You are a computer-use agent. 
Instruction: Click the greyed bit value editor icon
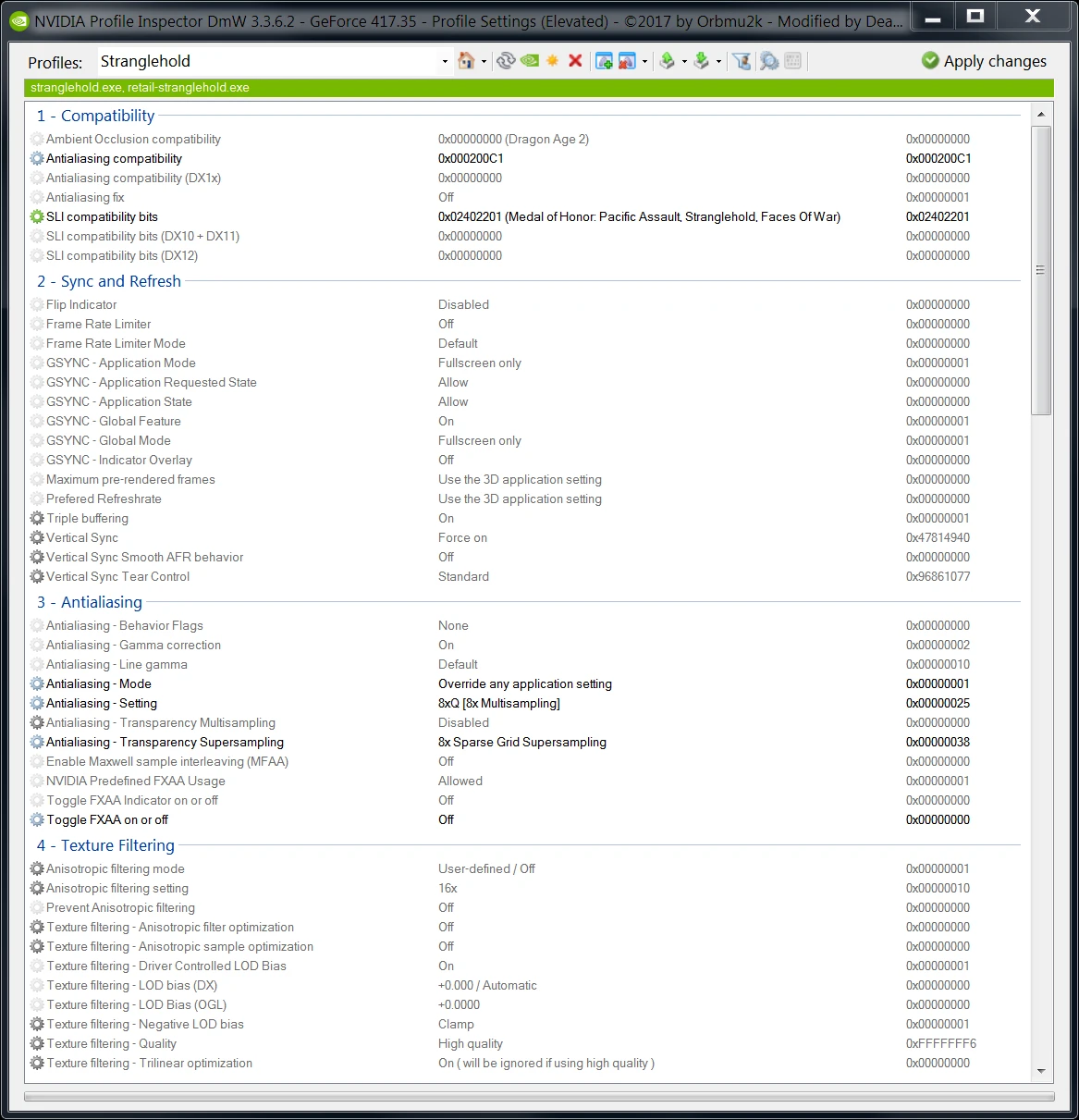pos(792,61)
